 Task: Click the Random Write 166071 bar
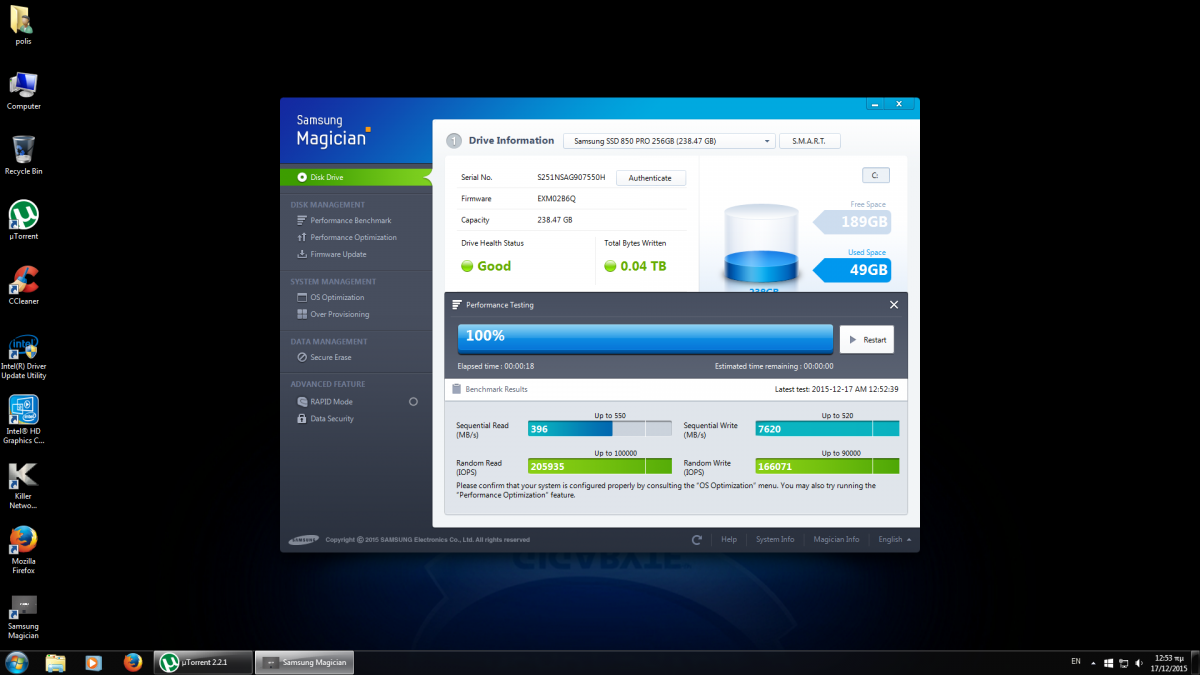(827, 466)
